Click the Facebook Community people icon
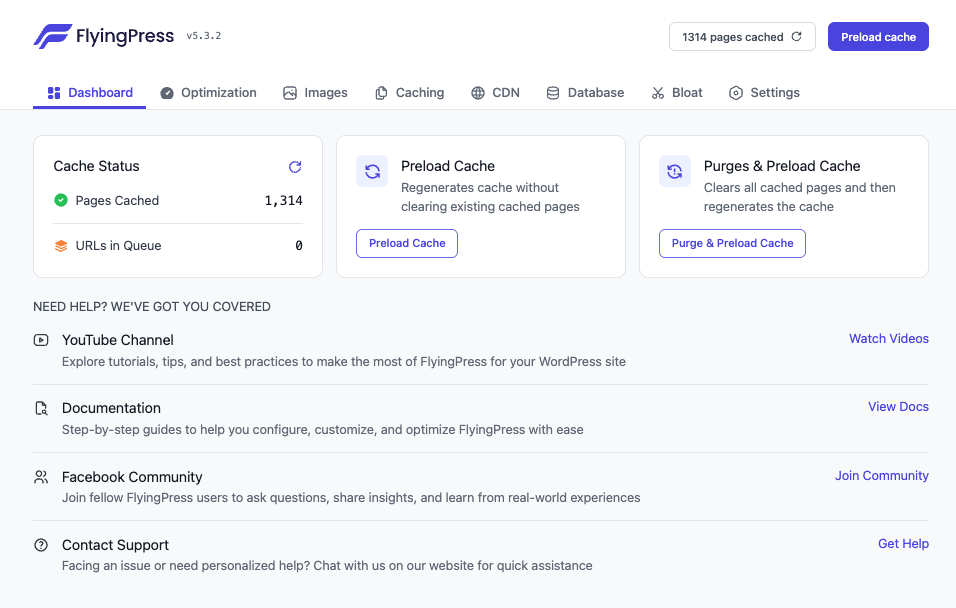The width and height of the screenshot is (956, 608). 40,477
